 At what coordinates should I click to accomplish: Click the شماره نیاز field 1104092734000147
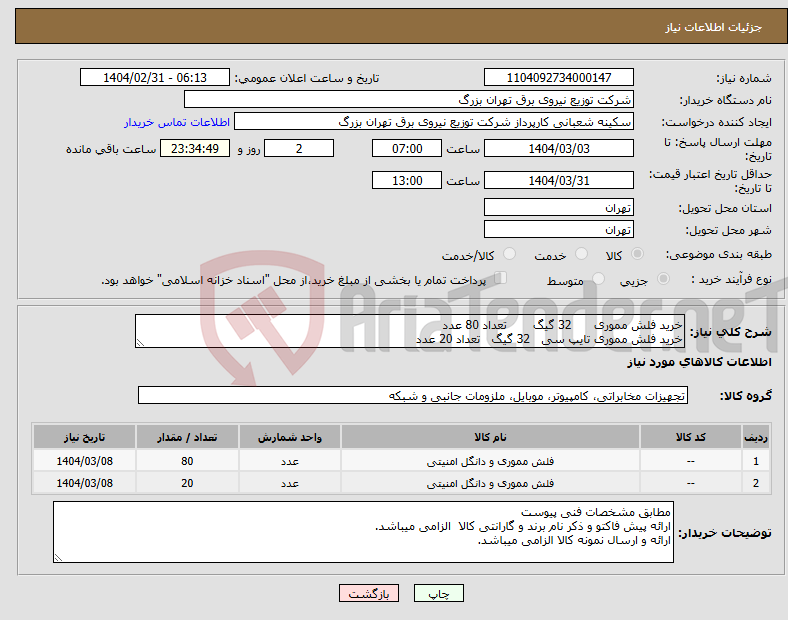point(558,77)
